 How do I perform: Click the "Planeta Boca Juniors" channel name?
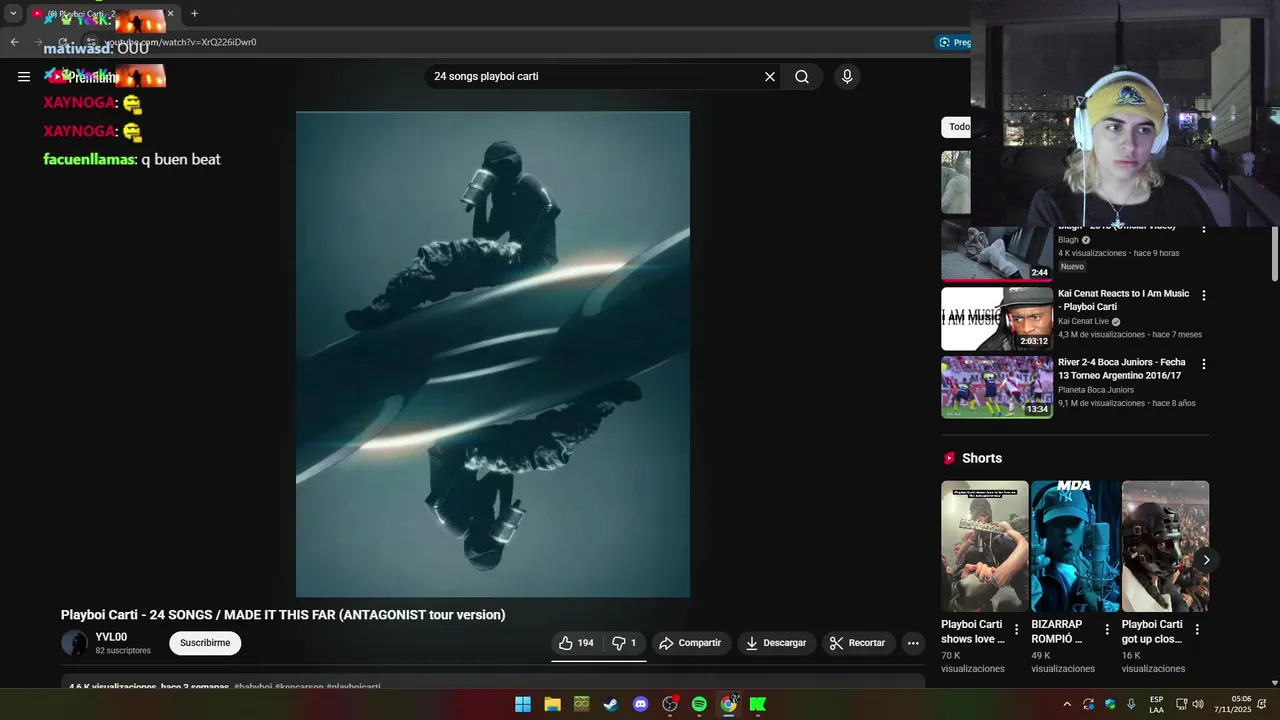(1096, 390)
